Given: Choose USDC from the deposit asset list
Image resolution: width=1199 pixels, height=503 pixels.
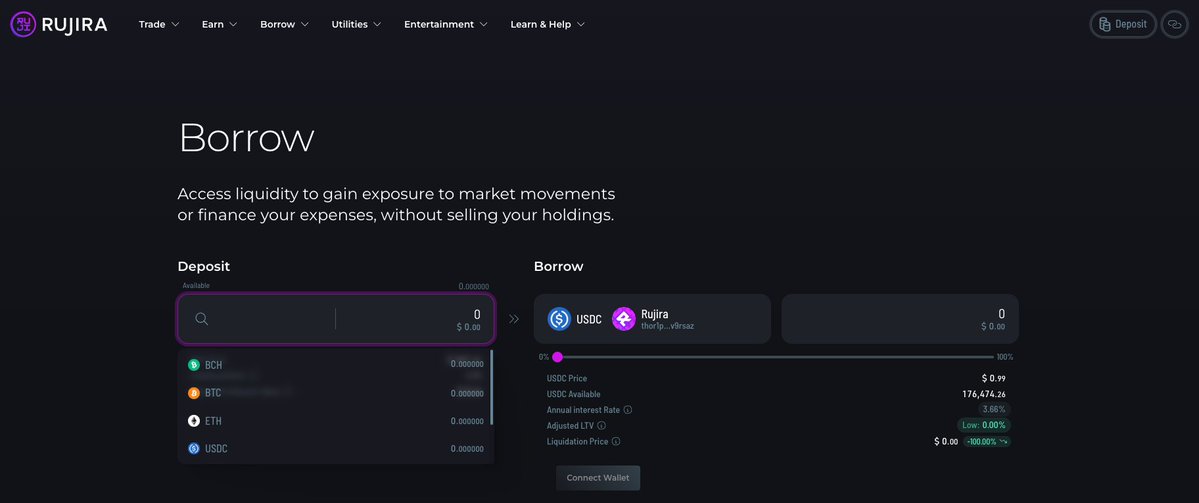Looking at the screenshot, I should (x=216, y=449).
